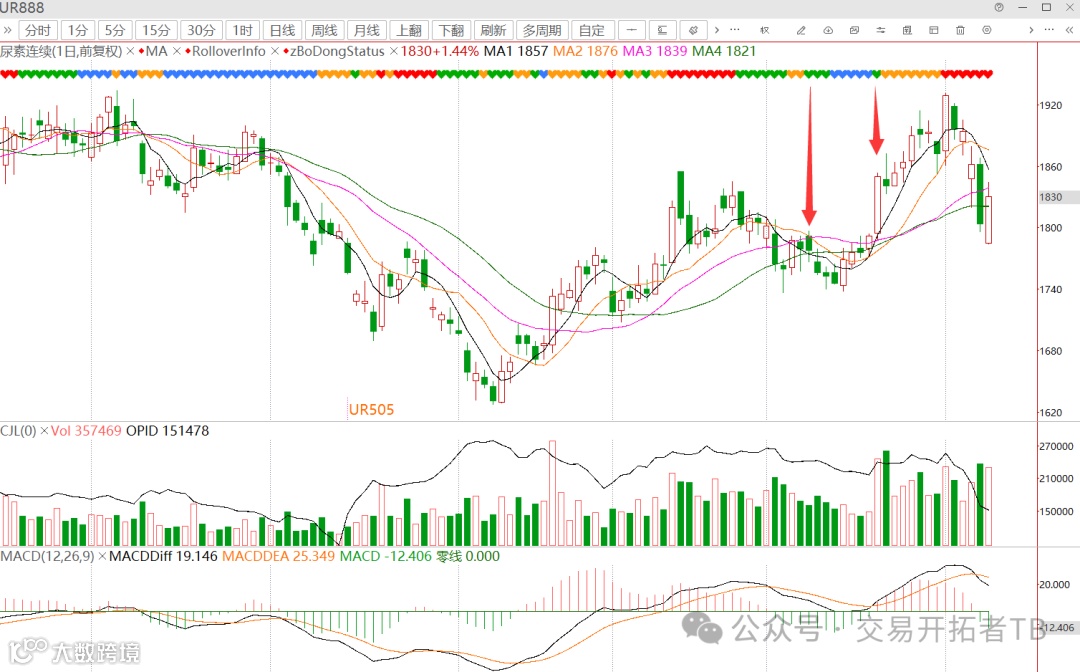
Task: Open the first toolbar ellipsis menu
Action: (x=736, y=30)
